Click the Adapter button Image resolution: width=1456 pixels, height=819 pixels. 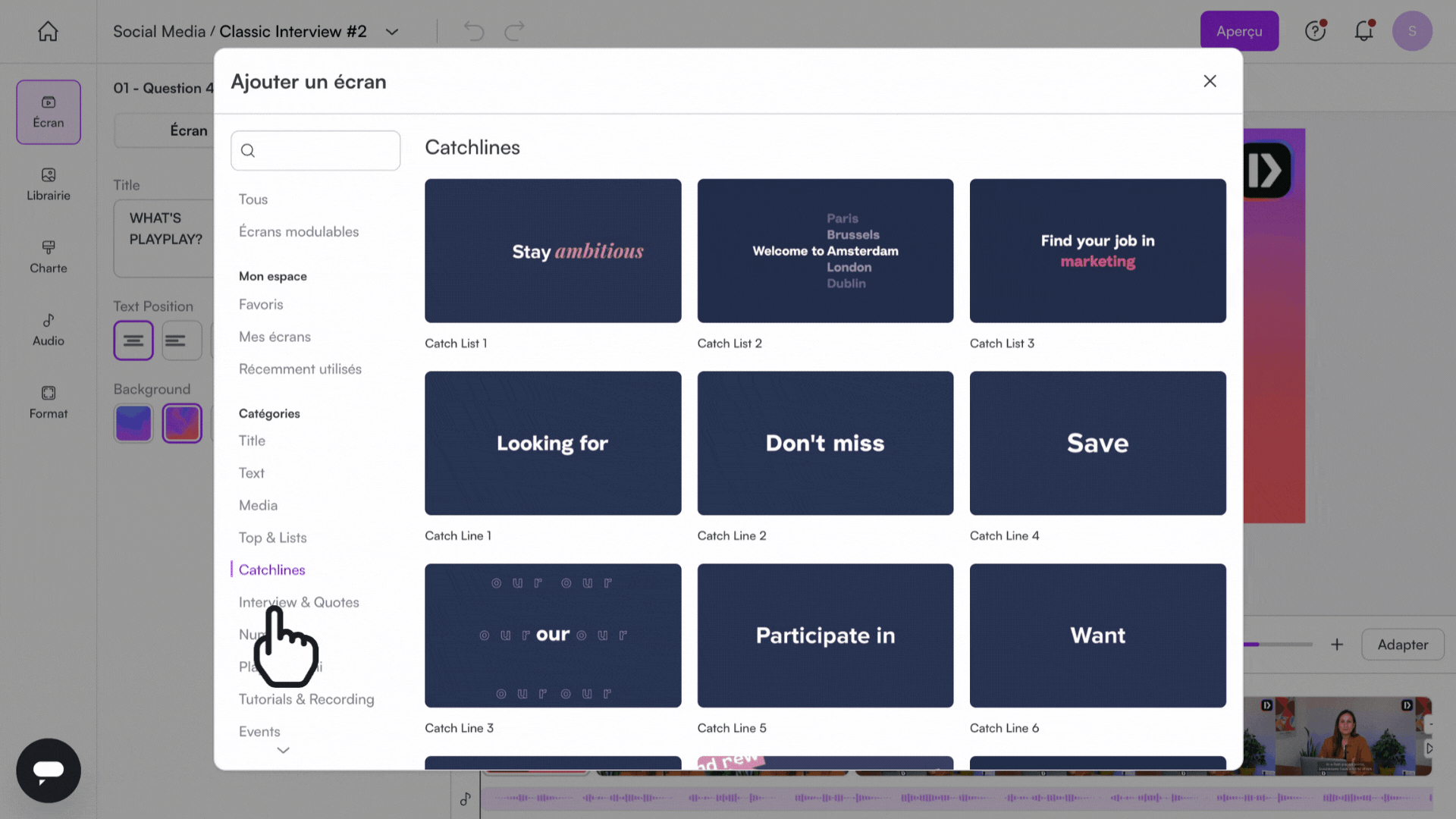pyautogui.click(x=1402, y=645)
